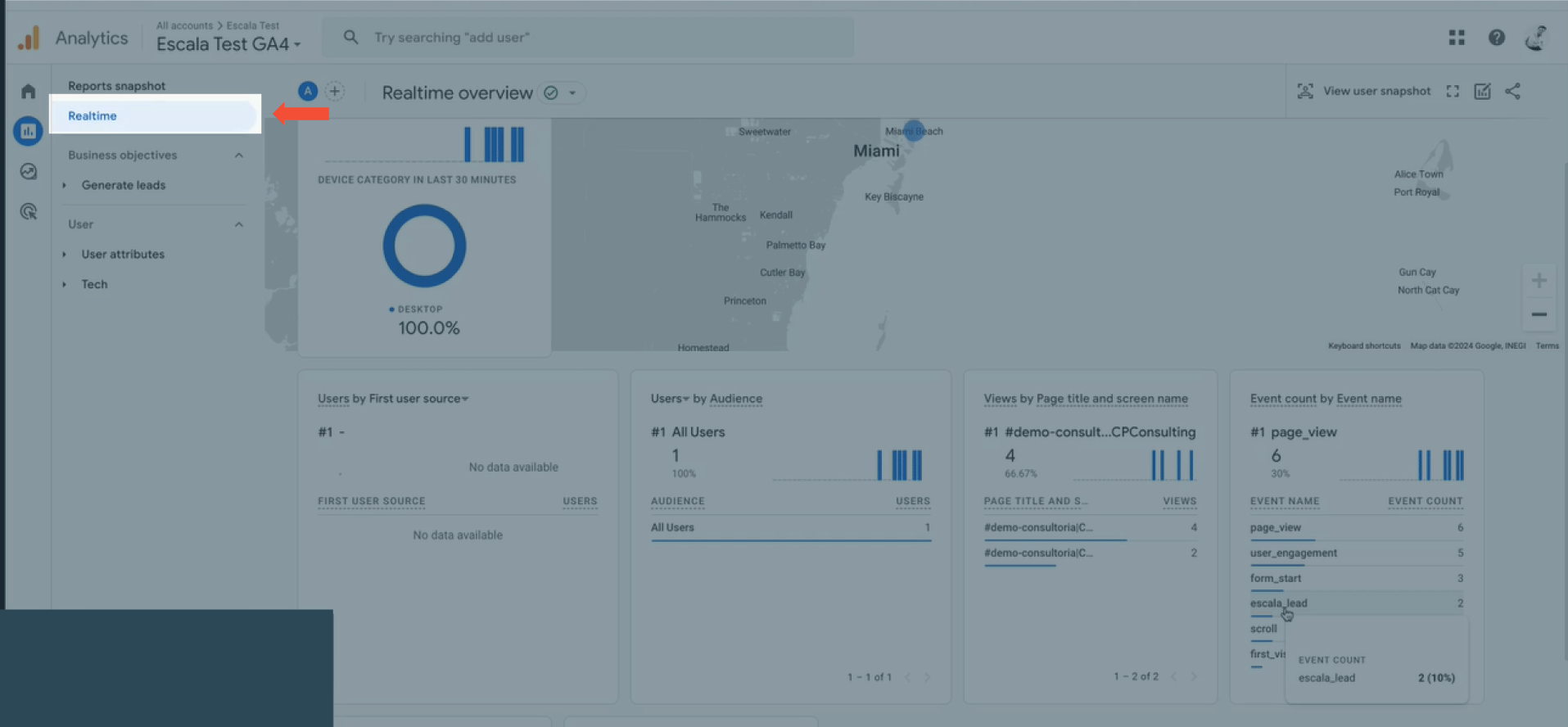The height and width of the screenshot is (727, 1568).
Task: Open the Google apps grid icon
Action: coord(1457,38)
